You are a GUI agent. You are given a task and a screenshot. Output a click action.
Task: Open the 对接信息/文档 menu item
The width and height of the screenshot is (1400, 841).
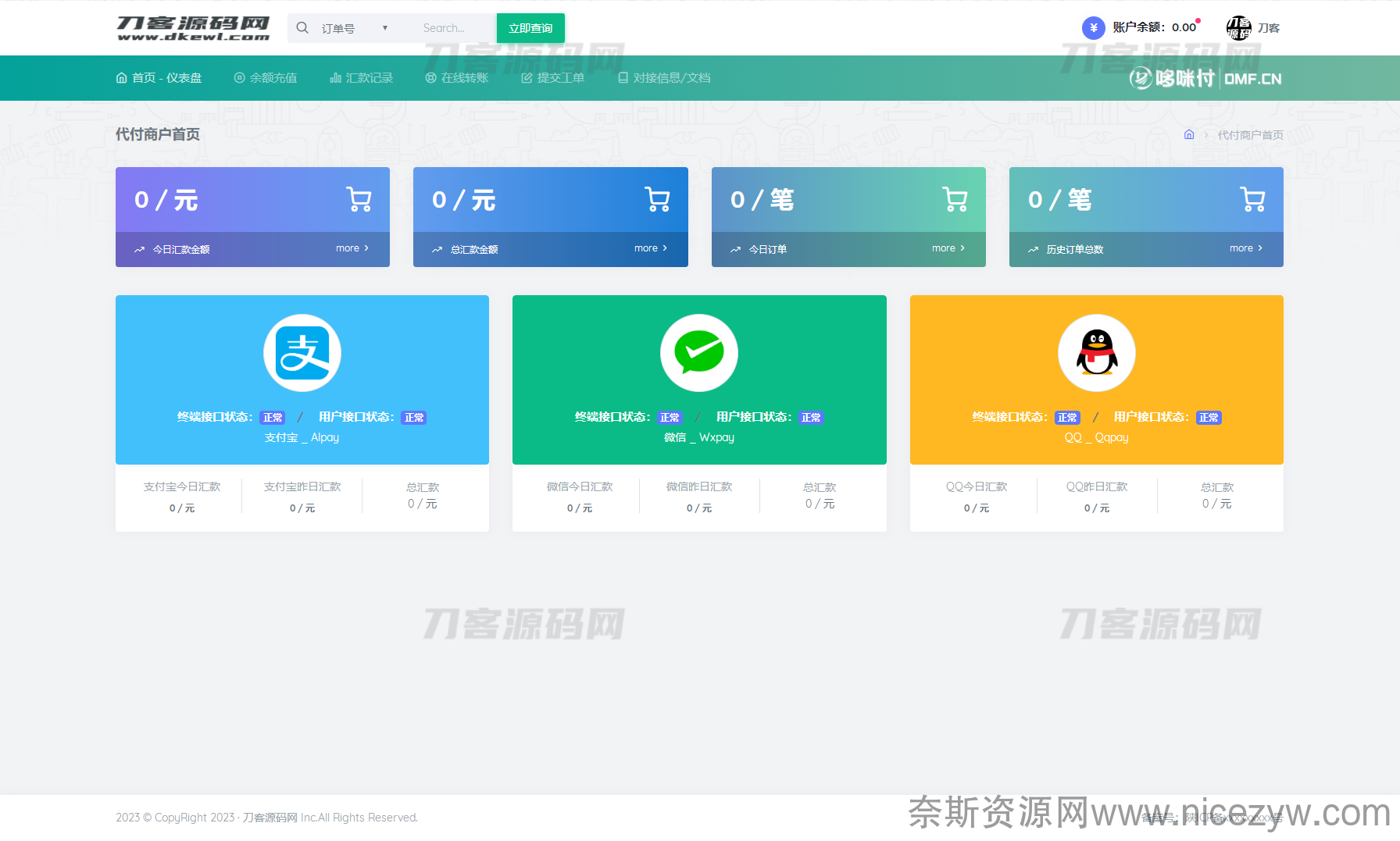click(664, 78)
